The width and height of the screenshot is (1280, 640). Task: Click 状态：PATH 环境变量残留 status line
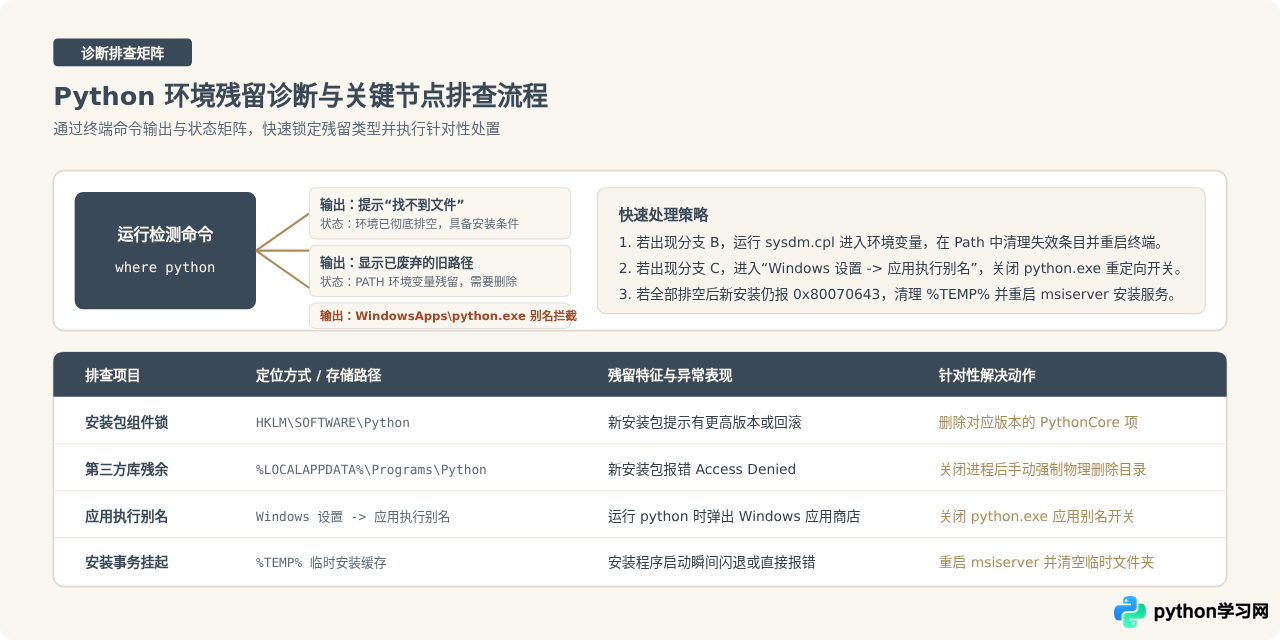418,282
